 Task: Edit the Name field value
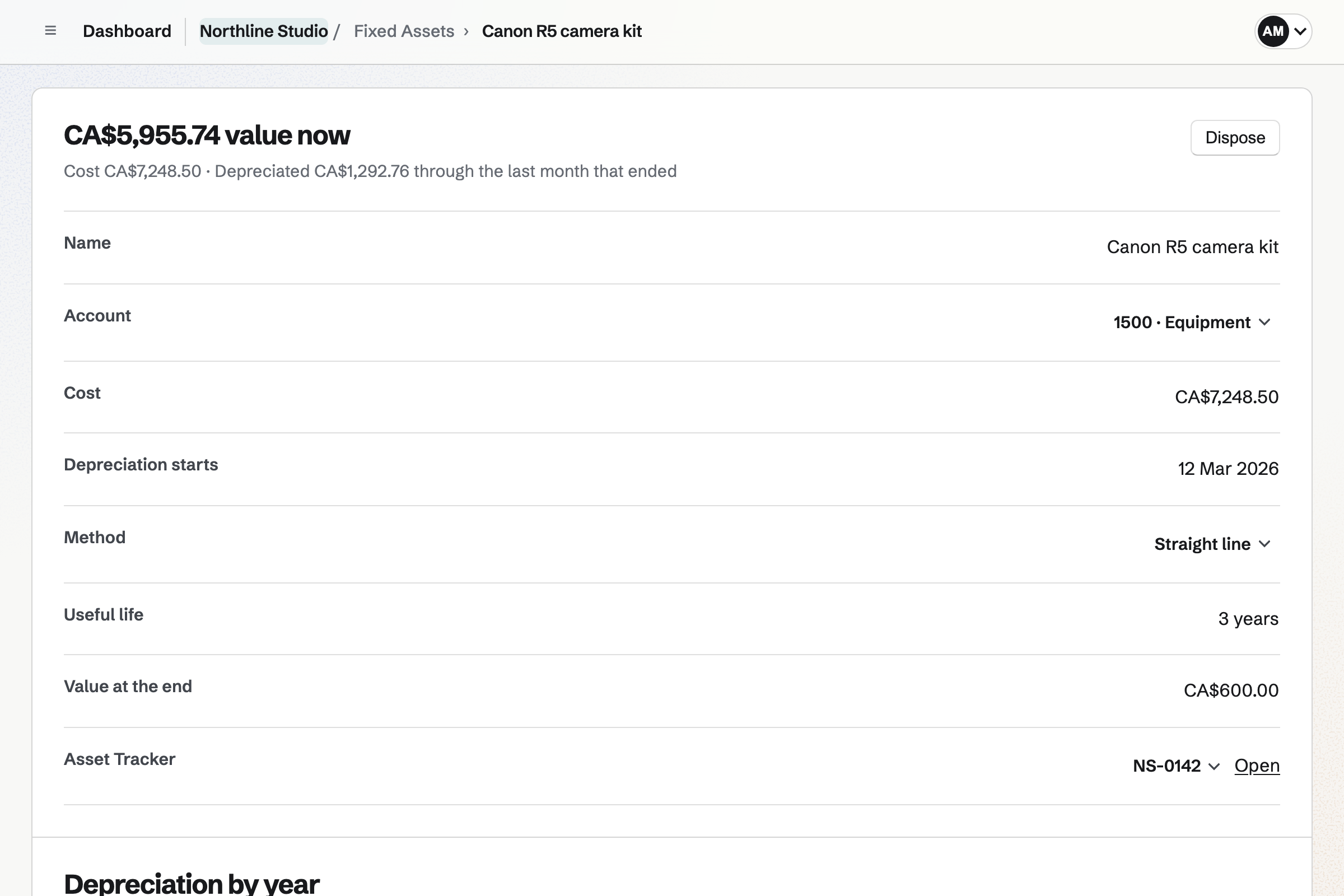(1193, 247)
